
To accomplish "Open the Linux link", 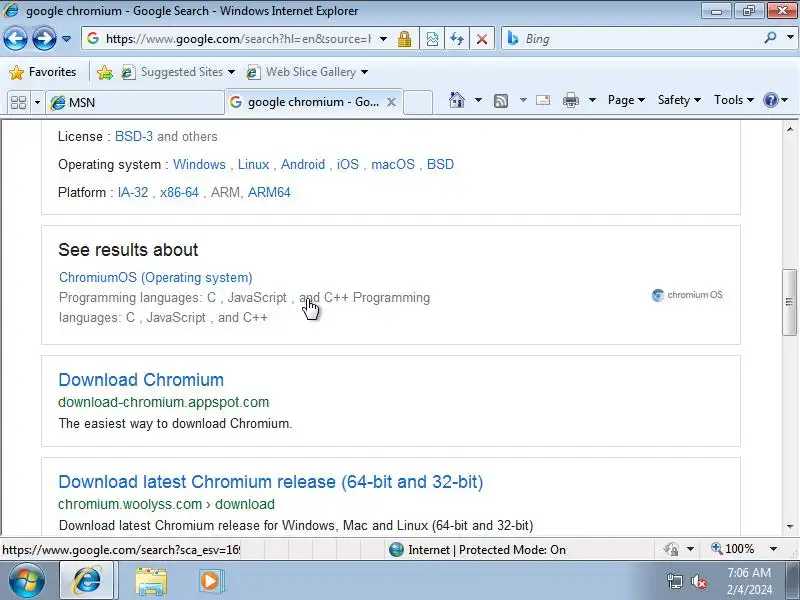I will point(253,164).
